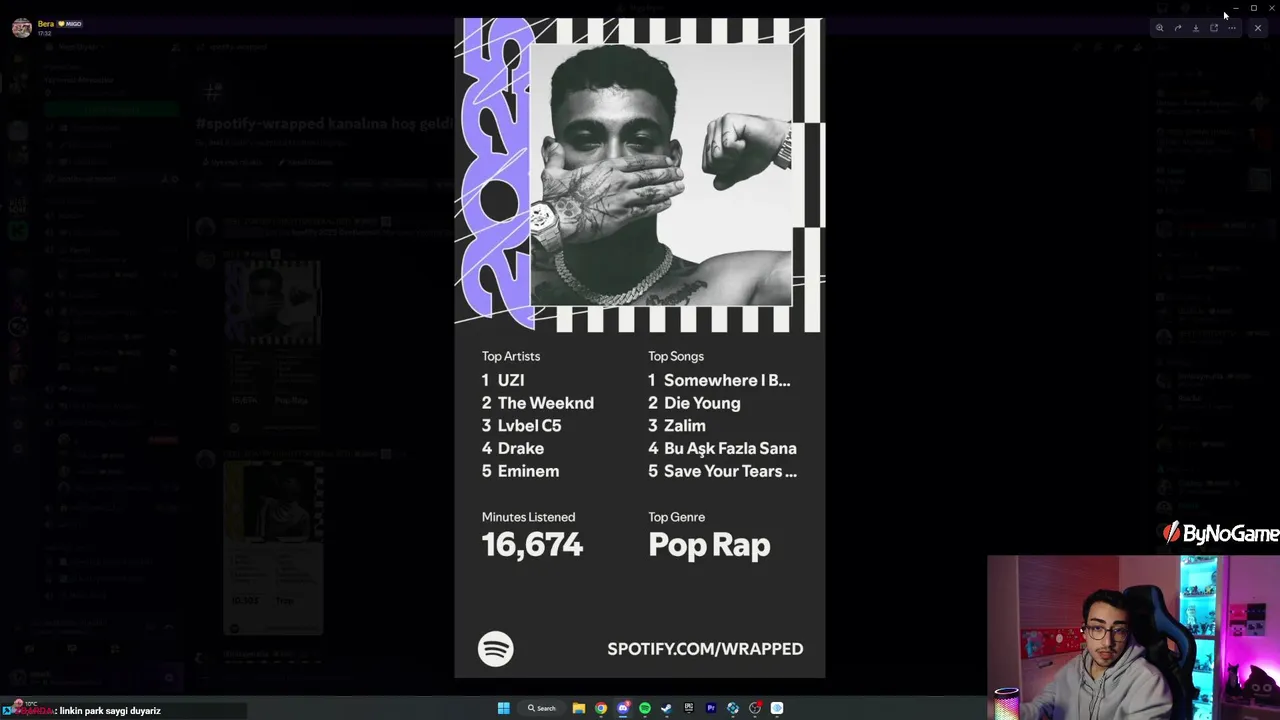Maximize the Discord window
Viewport: 1280px width, 720px height.
coord(1254,8)
